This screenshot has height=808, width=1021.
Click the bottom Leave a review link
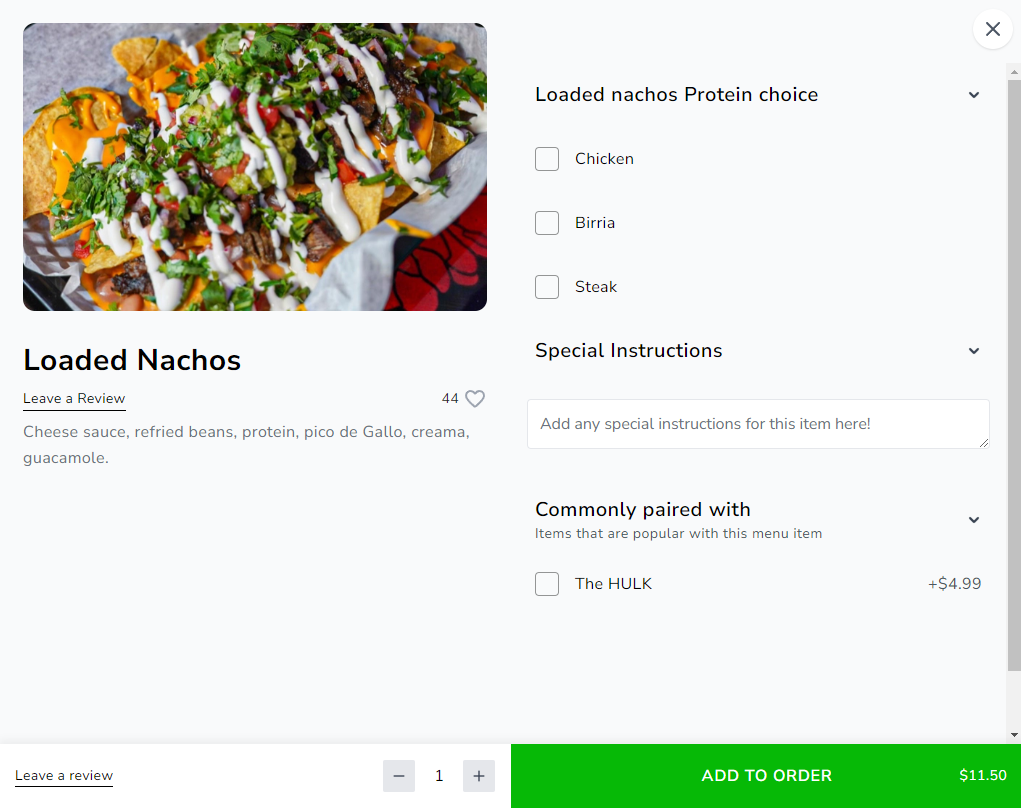coord(64,775)
